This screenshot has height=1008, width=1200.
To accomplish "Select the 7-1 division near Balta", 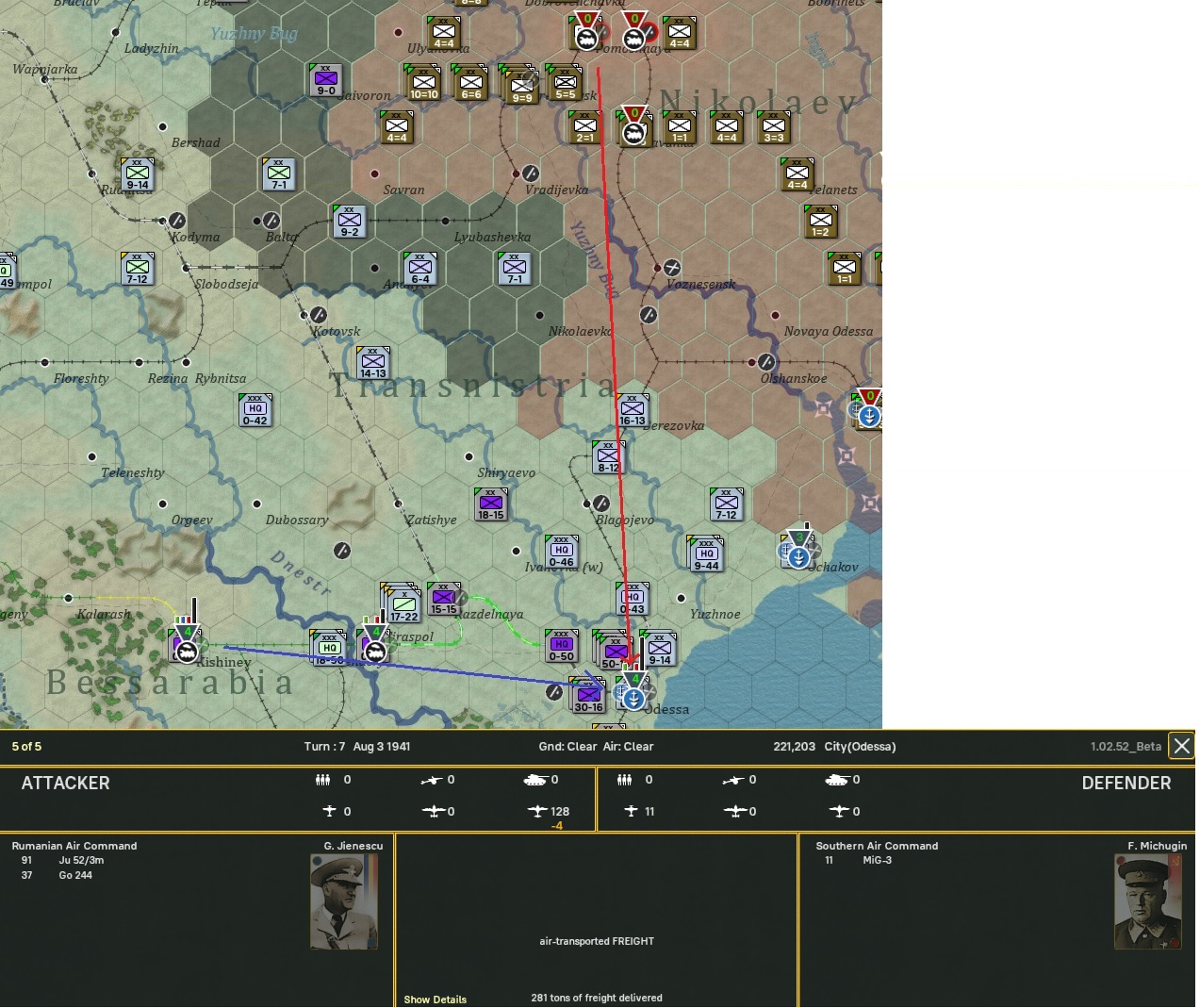I will (279, 174).
